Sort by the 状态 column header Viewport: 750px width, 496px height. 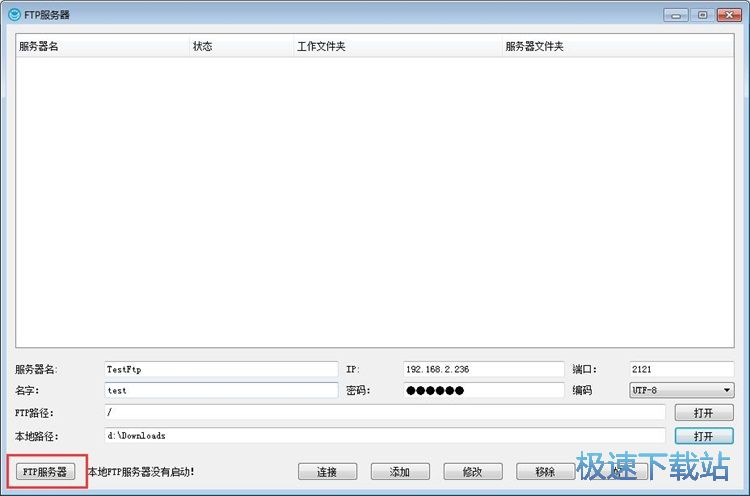tap(241, 46)
